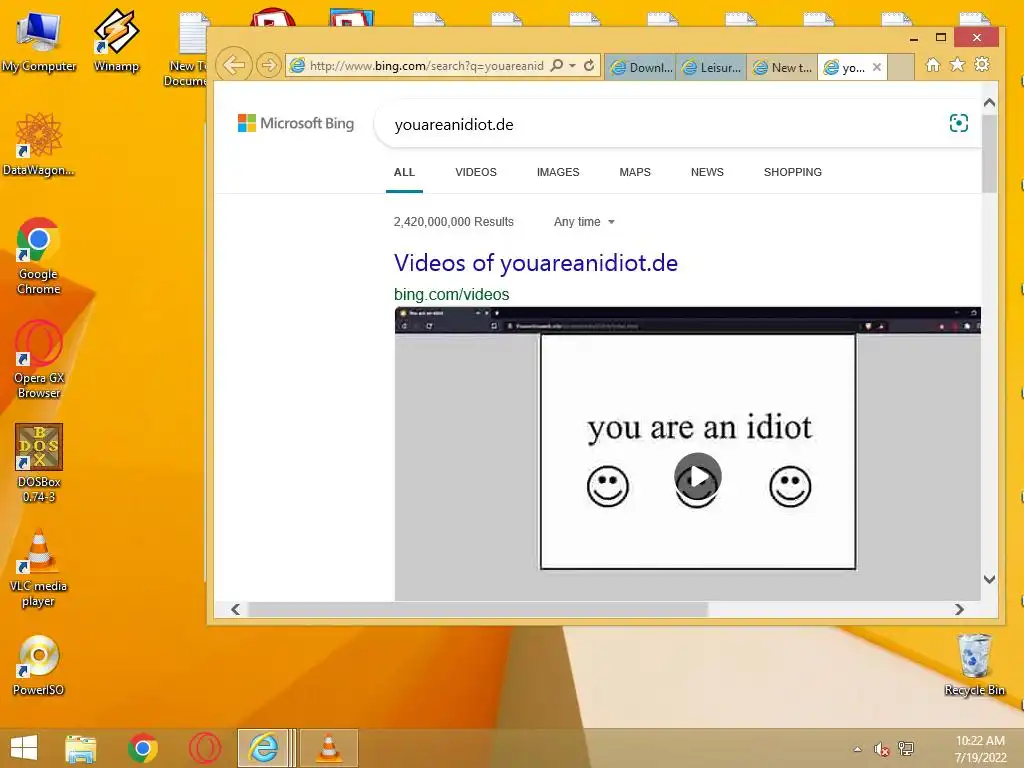
Task: Click the muted volume tray icon
Action: click(x=882, y=749)
